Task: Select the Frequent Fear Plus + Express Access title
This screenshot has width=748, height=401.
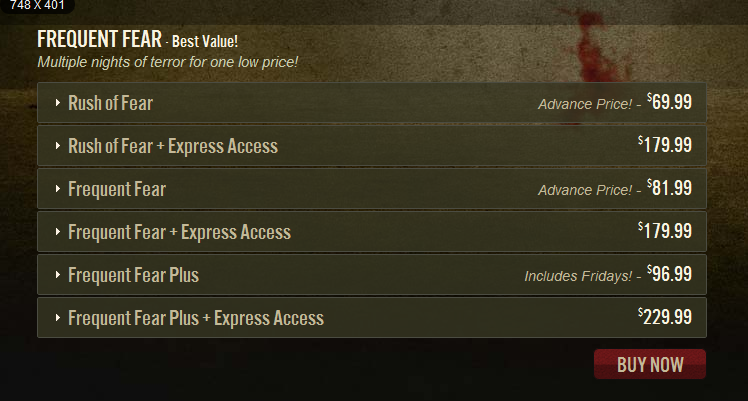Action: 196,318
